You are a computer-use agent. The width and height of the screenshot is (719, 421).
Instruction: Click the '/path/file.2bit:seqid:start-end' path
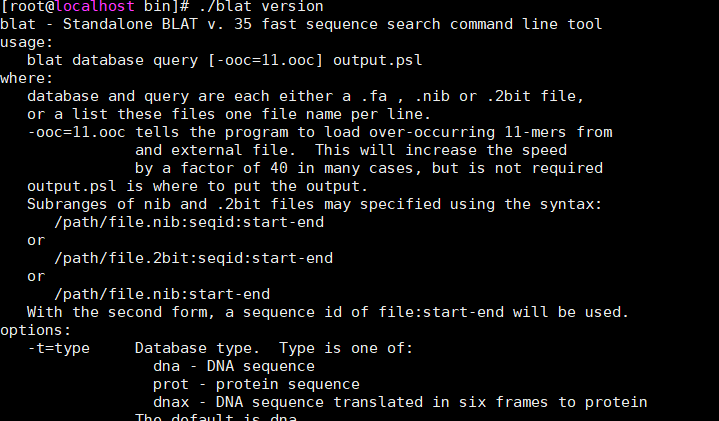point(194,258)
